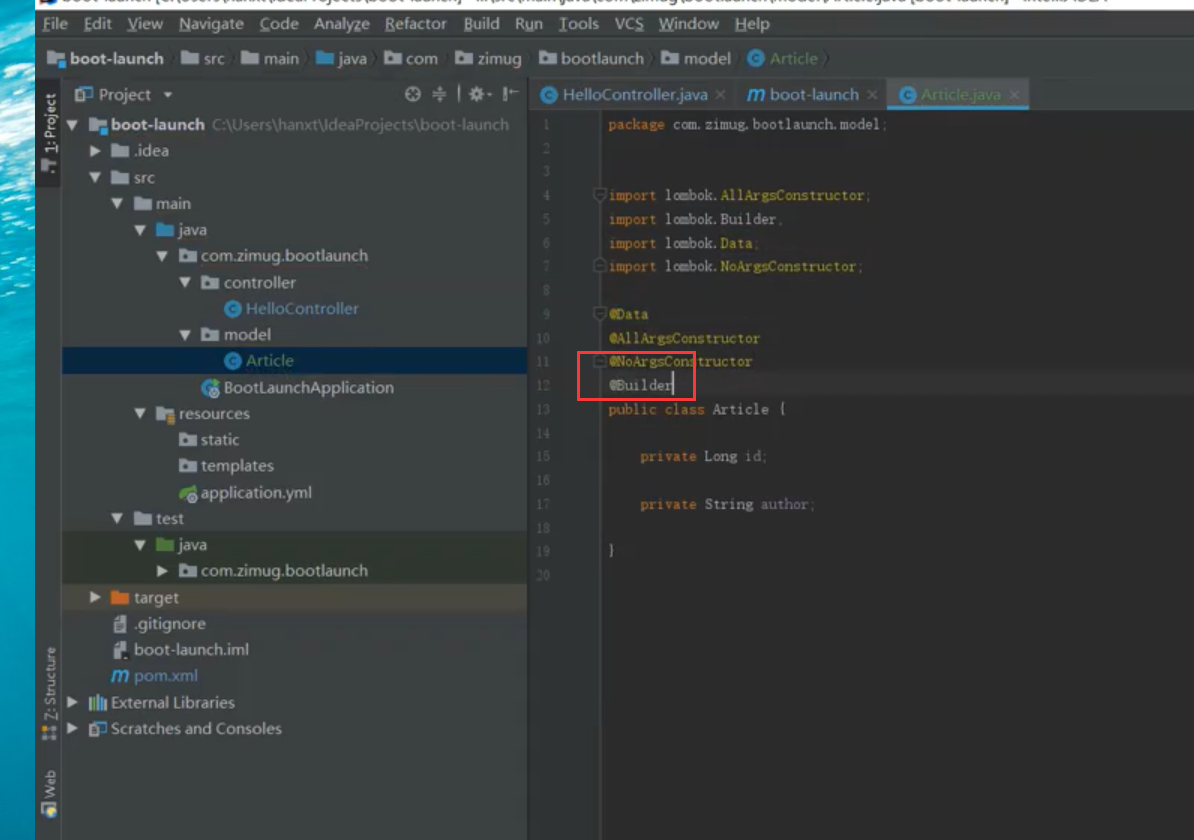Image resolution: width=1194 pixels, height=840 pixels.
Task: Collapse the controller package
Action: point(185,282)
